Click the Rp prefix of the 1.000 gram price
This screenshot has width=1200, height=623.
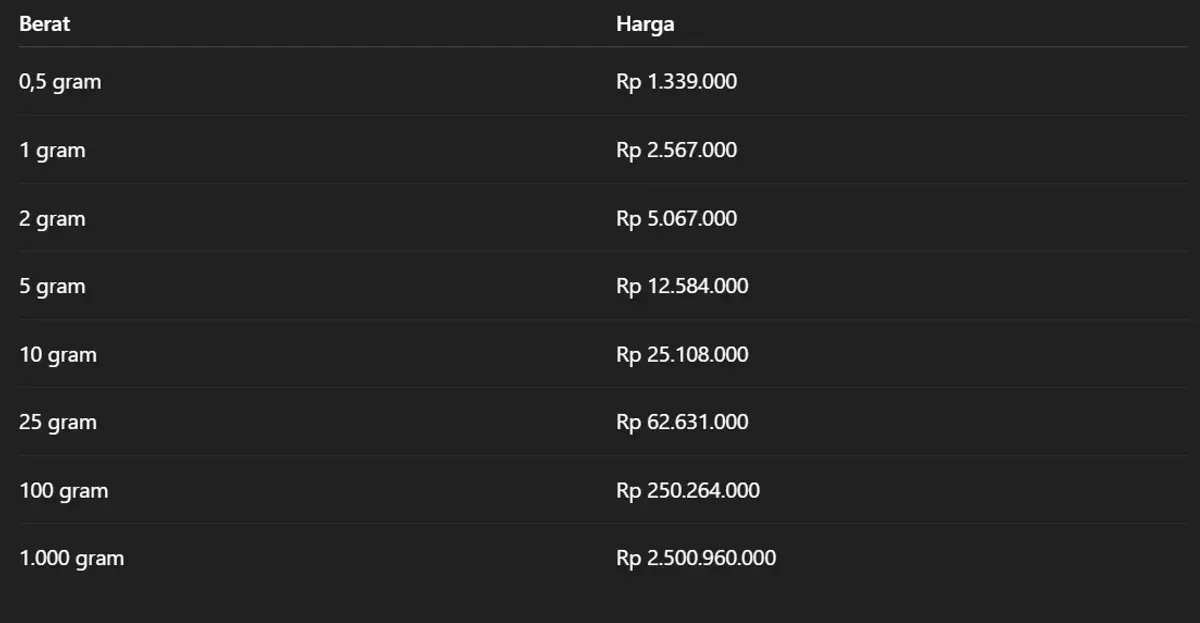[628, 559]
